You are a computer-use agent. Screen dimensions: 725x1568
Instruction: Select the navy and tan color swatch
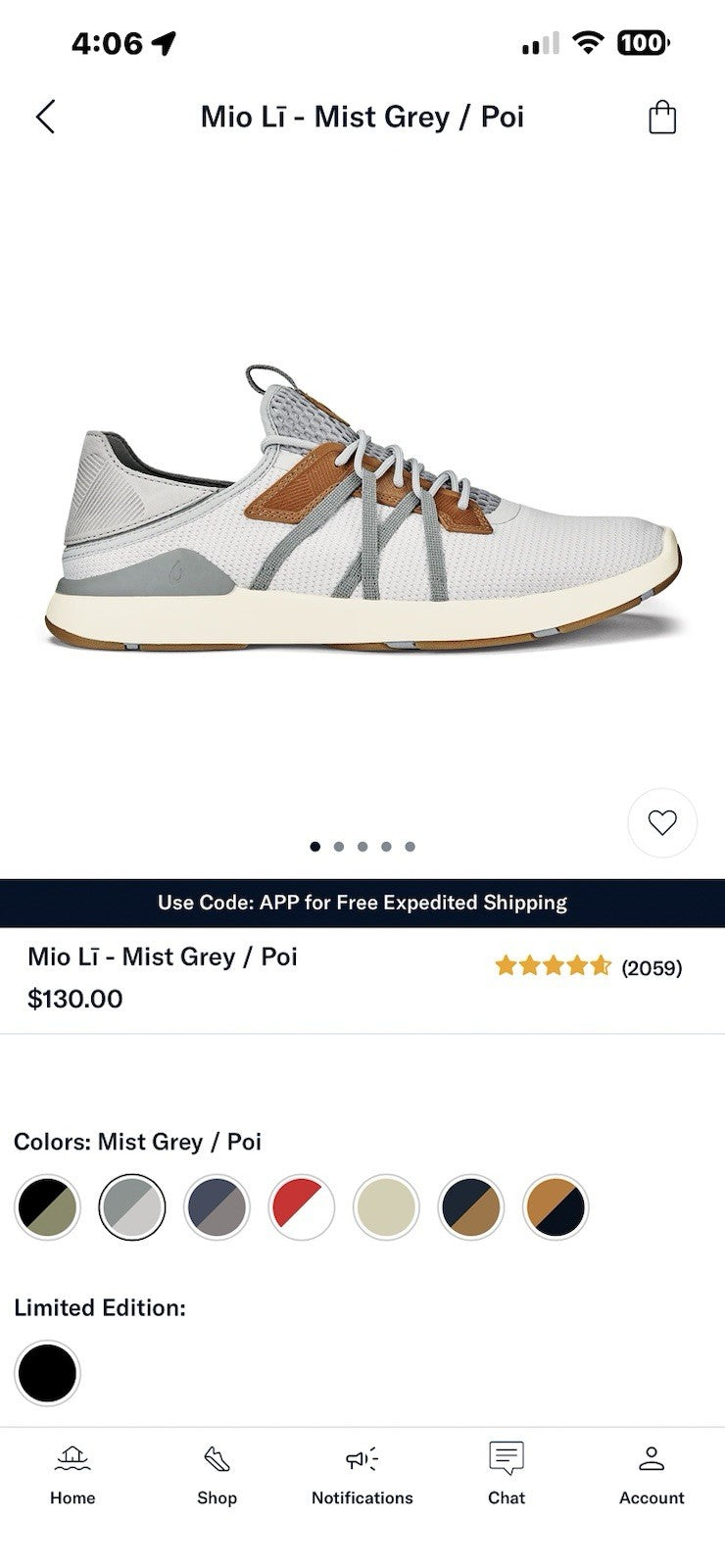[471, 1207]
